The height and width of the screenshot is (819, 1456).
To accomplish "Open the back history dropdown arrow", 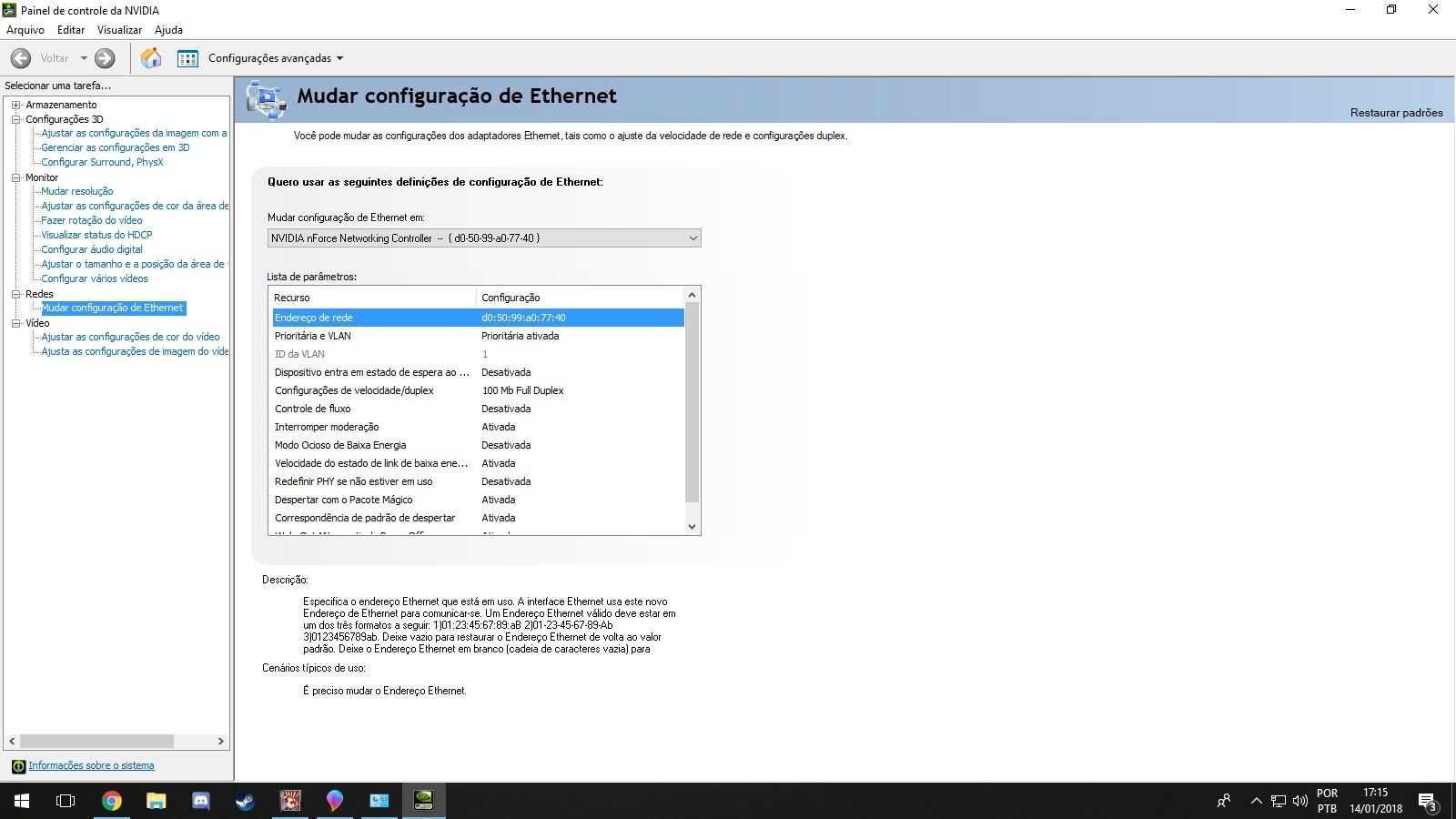I will pyautogui.click(x=84, y=58).
